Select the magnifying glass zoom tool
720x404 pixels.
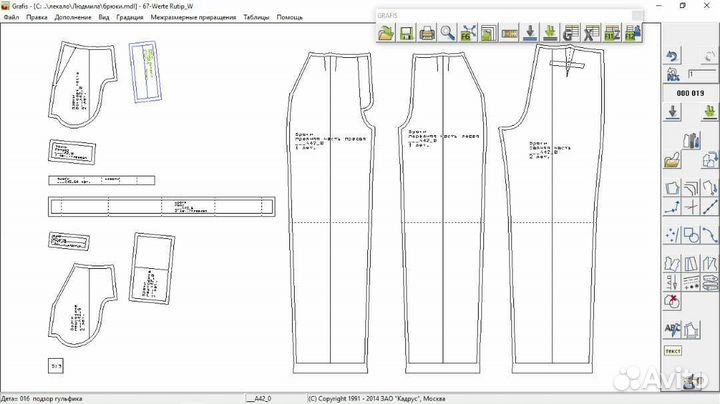tap(449, 33)
